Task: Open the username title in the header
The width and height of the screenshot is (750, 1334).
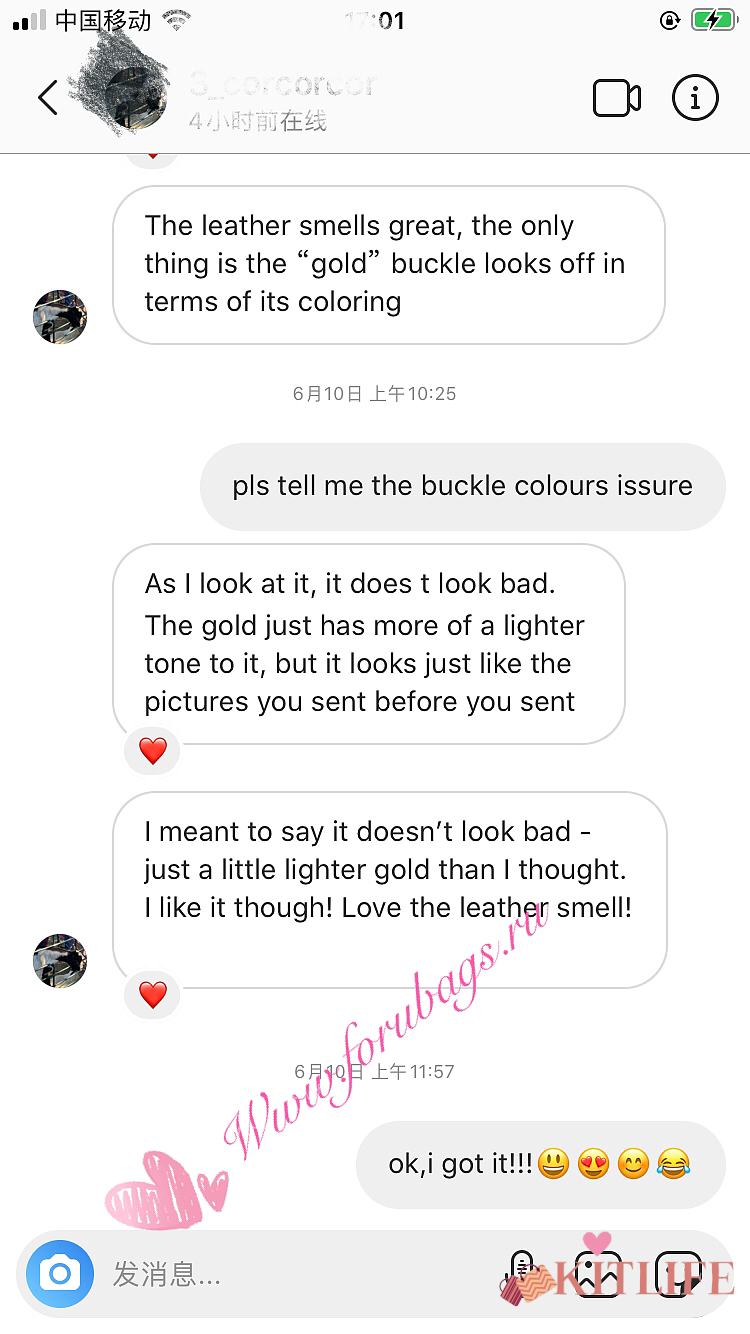Action: coord(283,84)
